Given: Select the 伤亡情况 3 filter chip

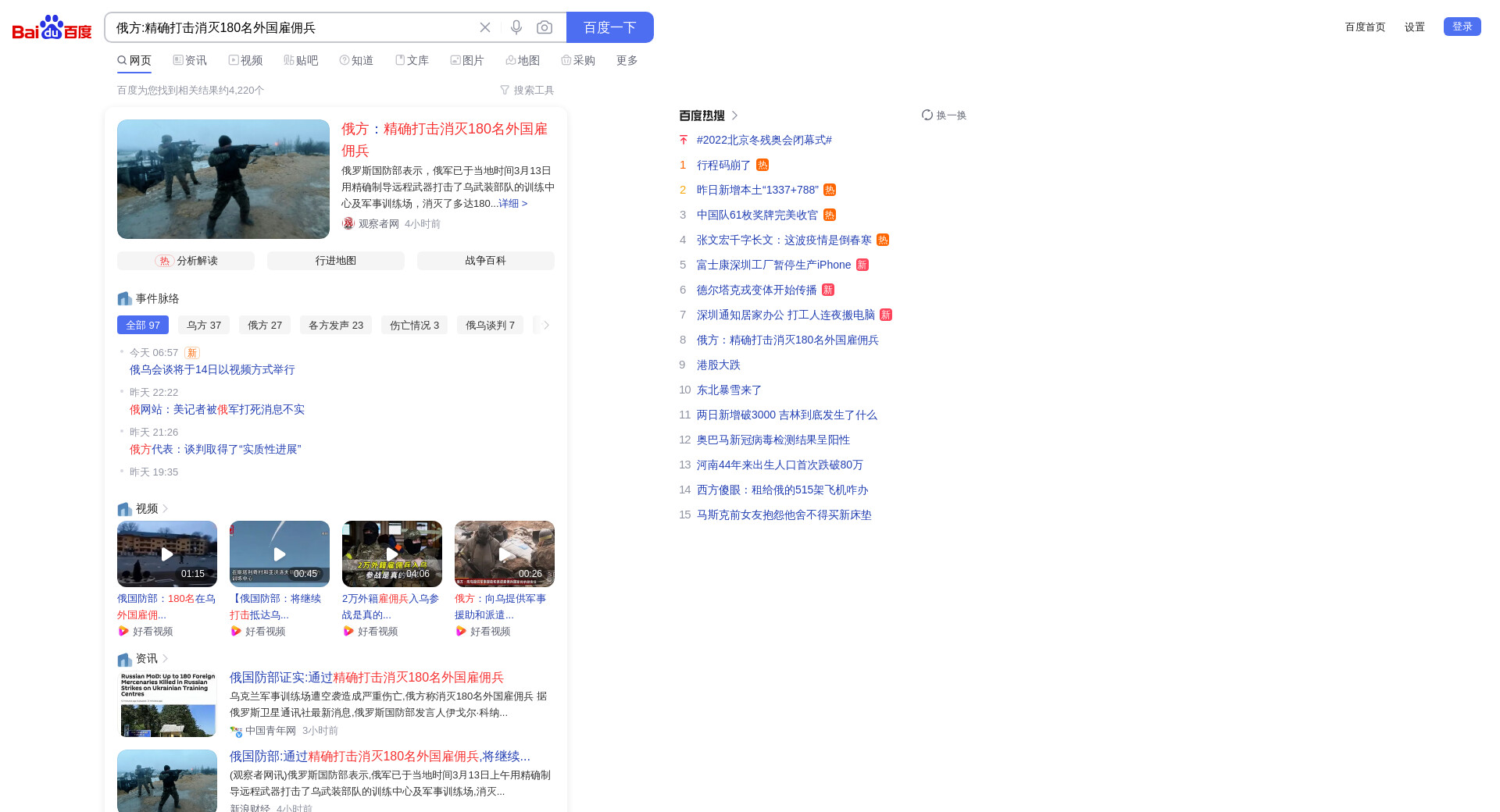Looking at the screenshot, I should tap(414, 325).
